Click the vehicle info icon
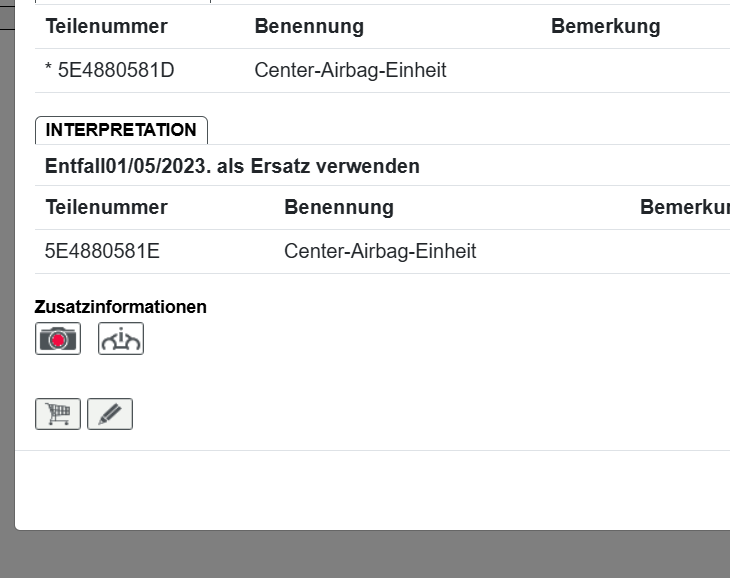 (121, 339)
